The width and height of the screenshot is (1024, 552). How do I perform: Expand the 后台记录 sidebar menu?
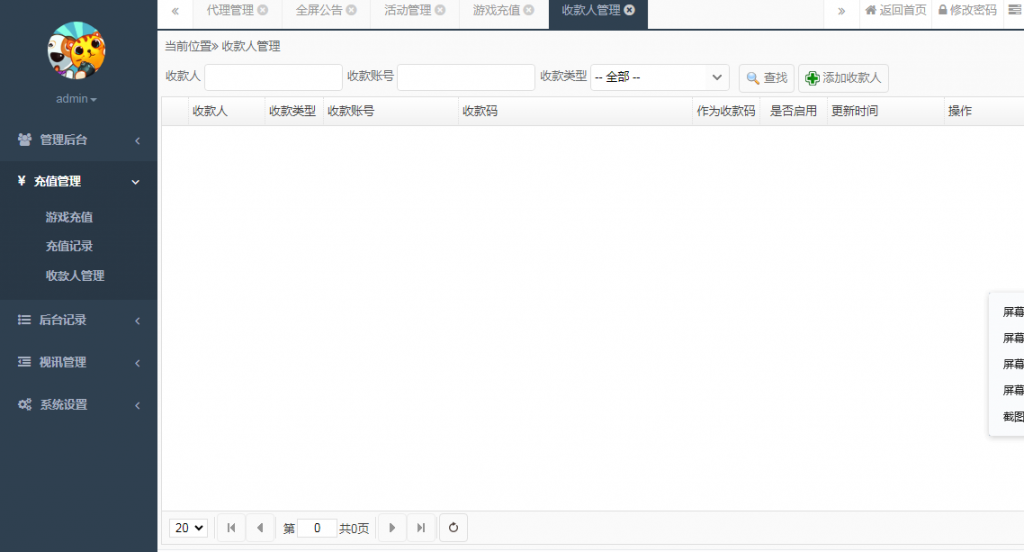pos(78,320)
